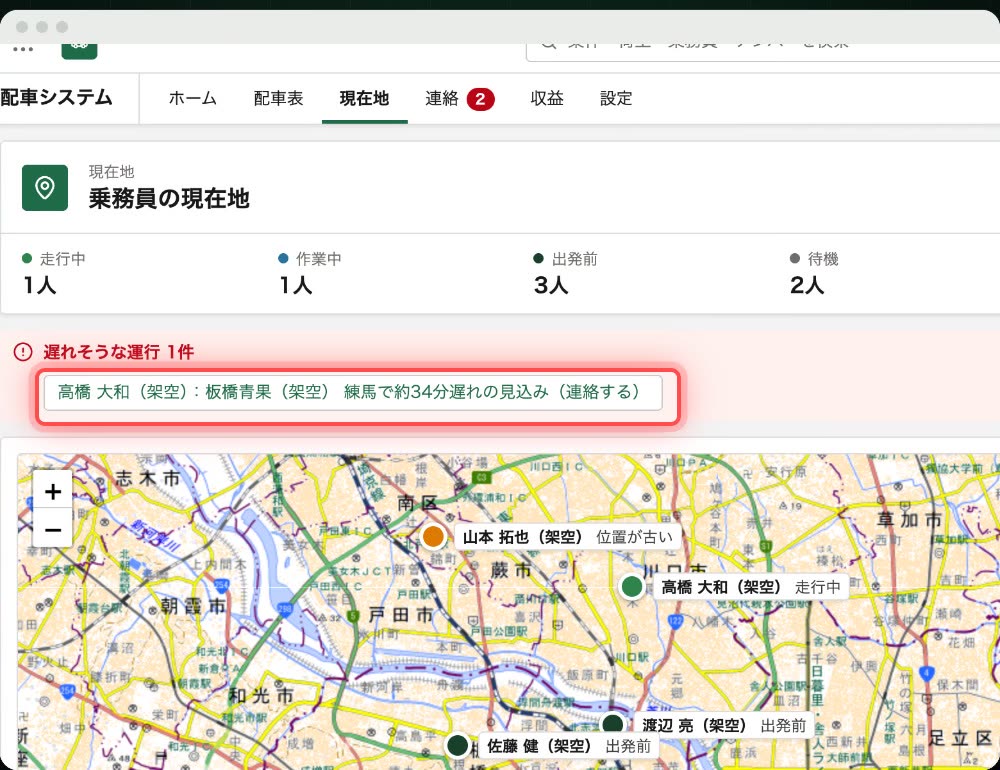Click the 出発前 3人 status counter
The image size is (1000, 770).
click(x=565, y=273)
